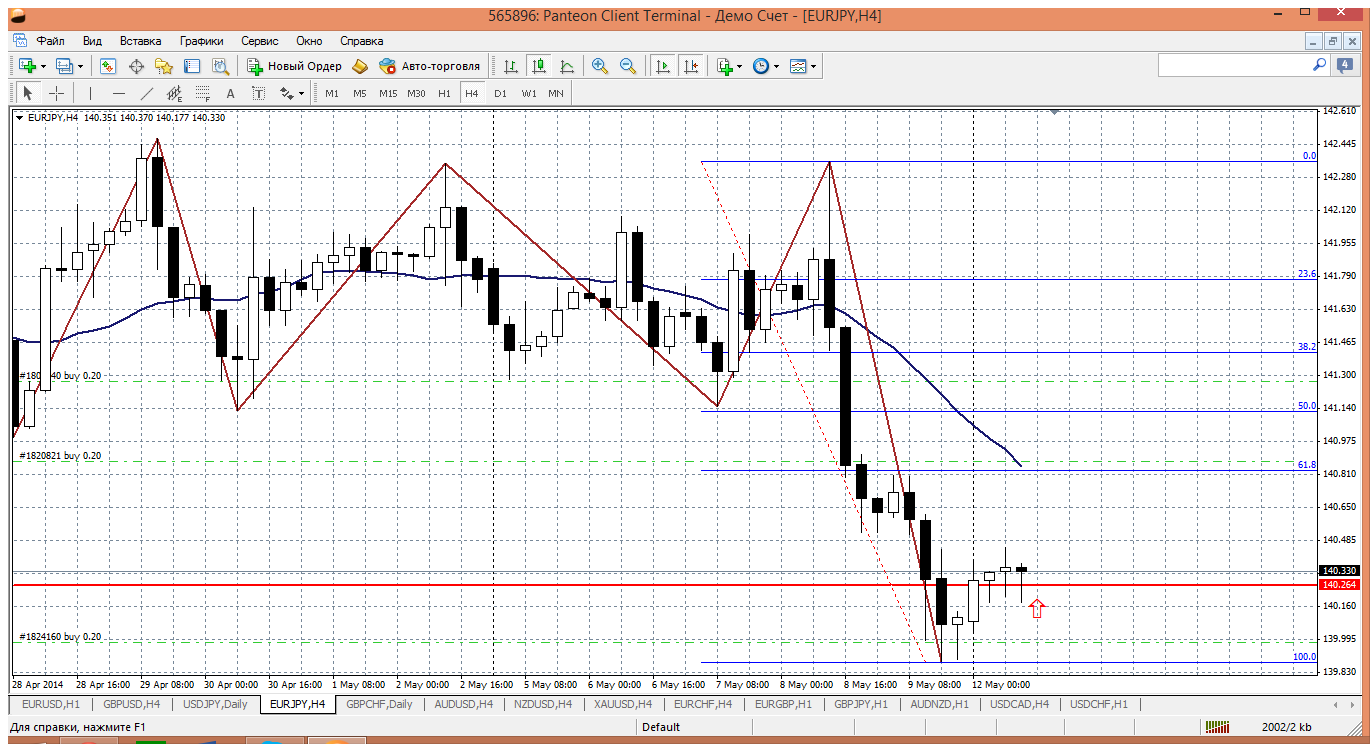Viewport: 1370px width, 744px height.
Task: Click the red 140.264 price level label
Action: click(x=1338, y=585)
